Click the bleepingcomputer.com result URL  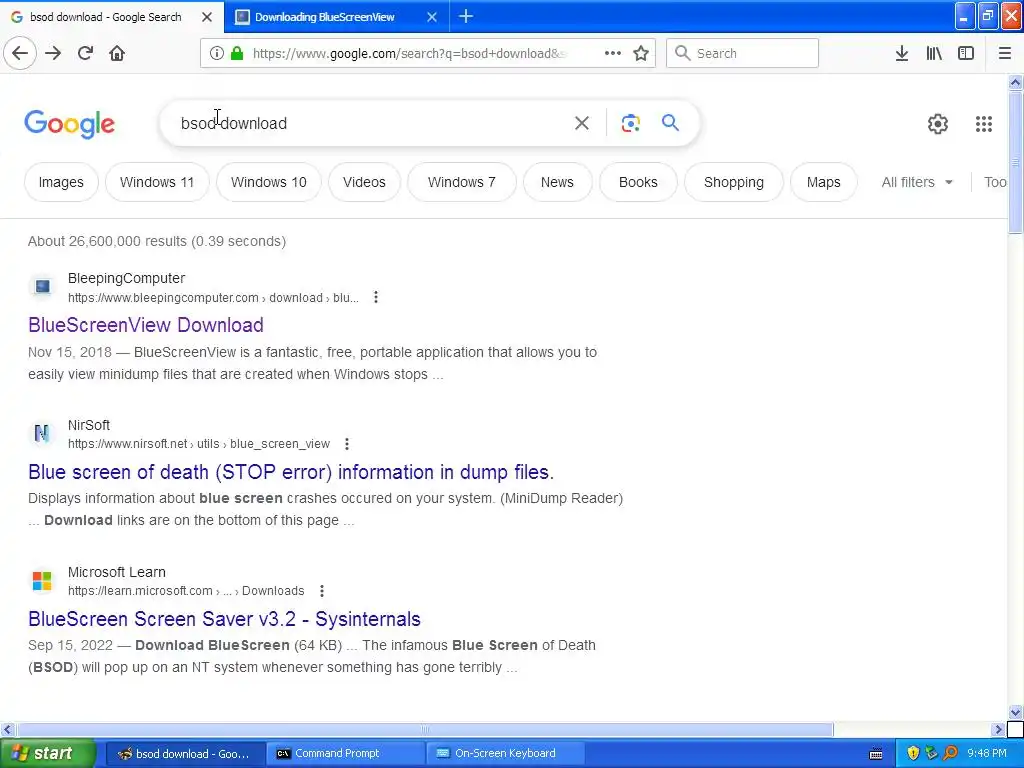(x=213, y=298)
